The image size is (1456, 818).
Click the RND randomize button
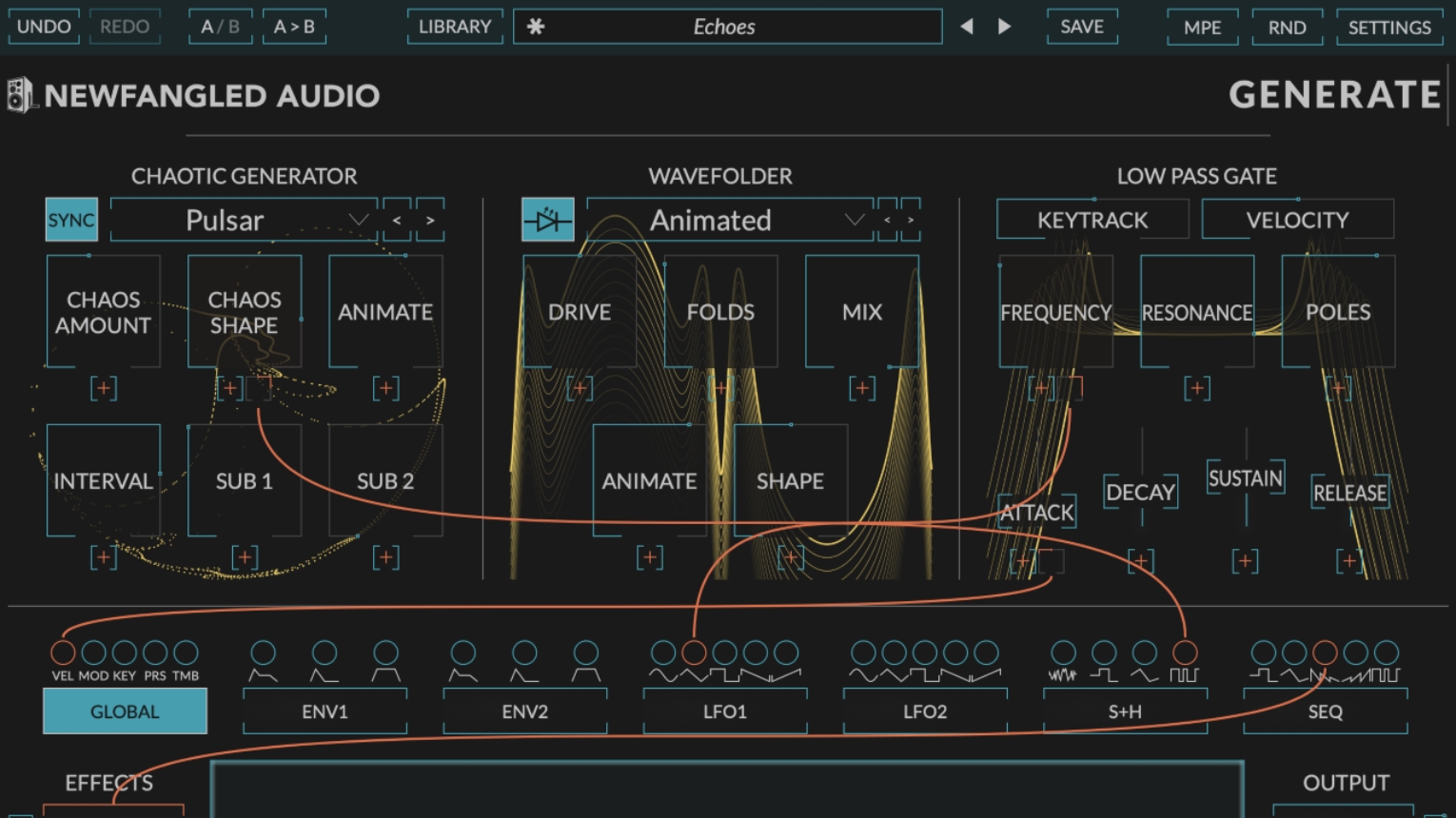tap(1287, 27)
